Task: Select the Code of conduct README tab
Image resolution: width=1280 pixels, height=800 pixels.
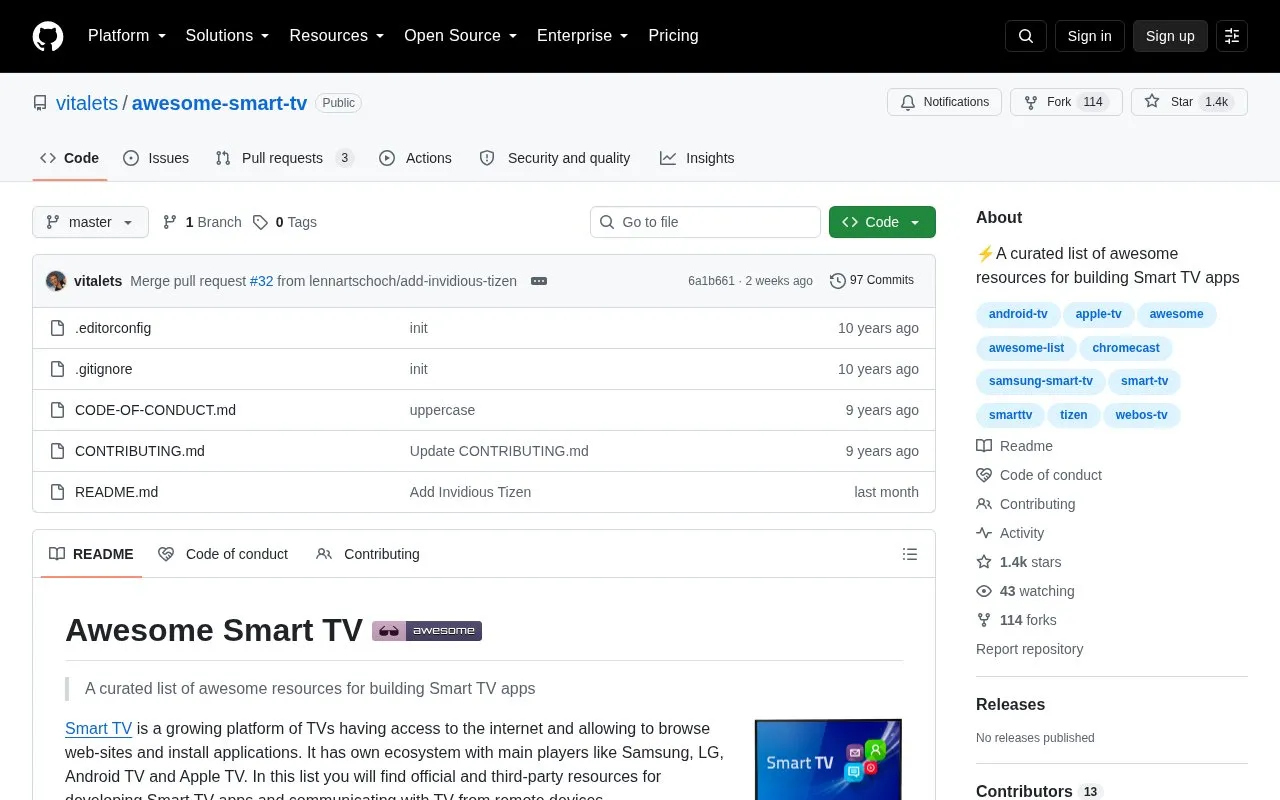Action: pyautogui.click(x=223, y=554)
